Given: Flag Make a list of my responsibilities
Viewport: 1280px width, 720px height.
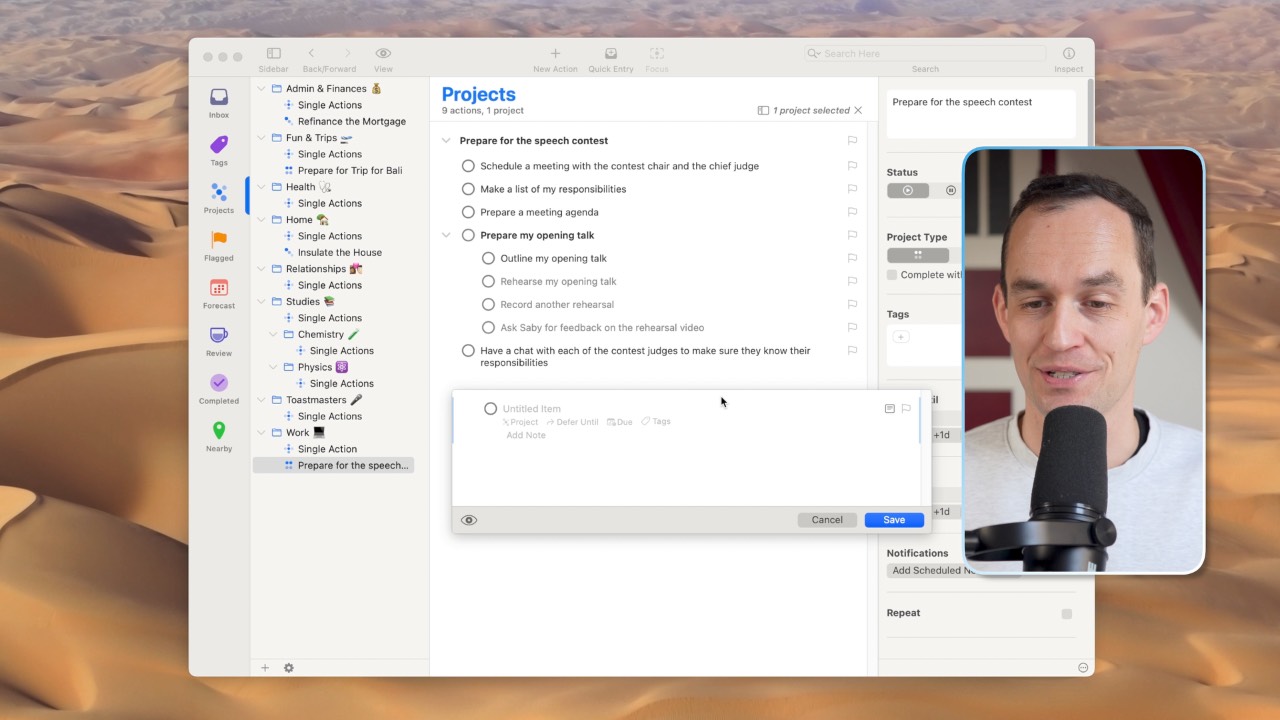Looking at the screenshot, I should click(x=853, y=189).
